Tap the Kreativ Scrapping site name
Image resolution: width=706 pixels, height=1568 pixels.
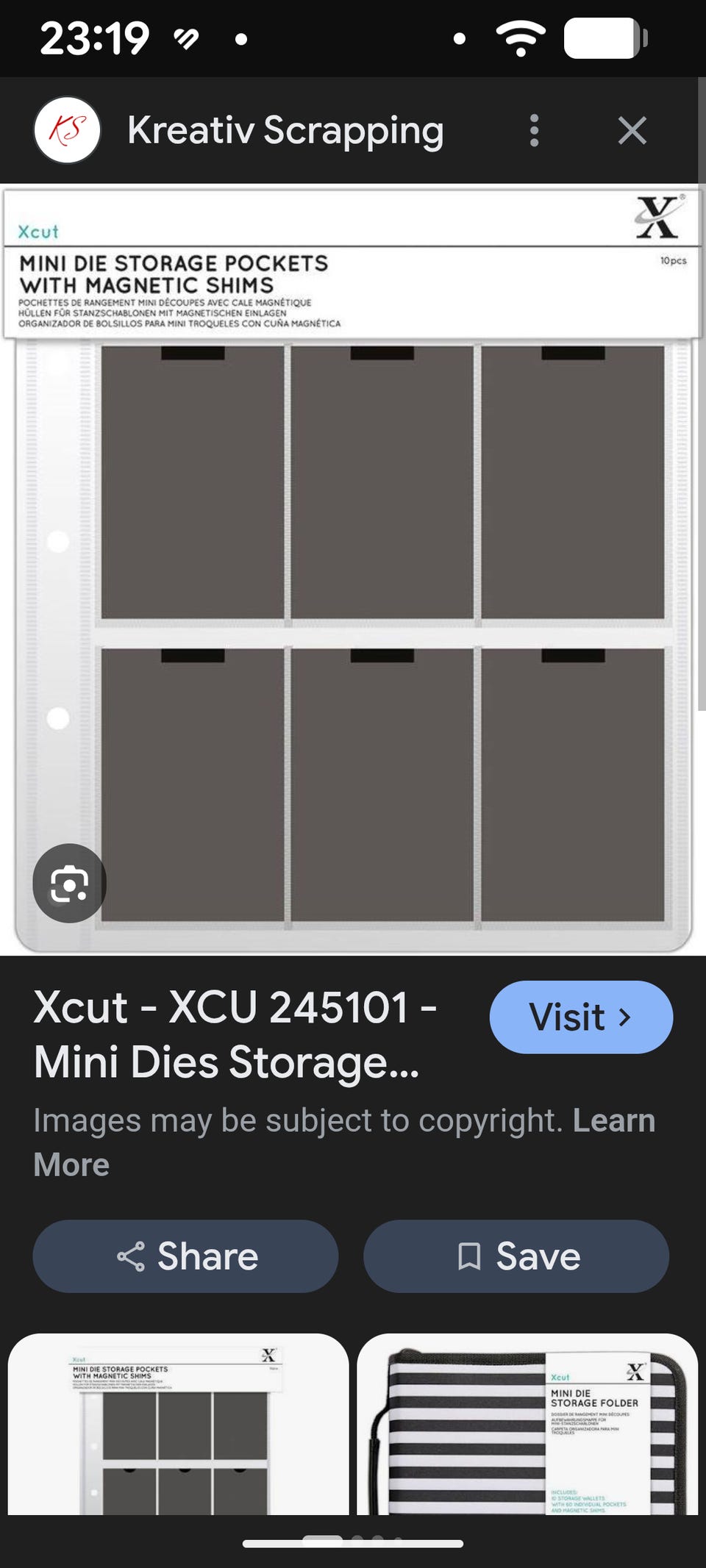click(285, 131)
